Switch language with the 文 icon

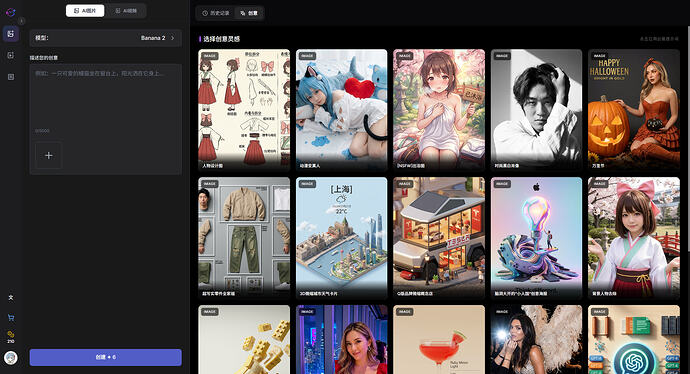pos(11,297)
